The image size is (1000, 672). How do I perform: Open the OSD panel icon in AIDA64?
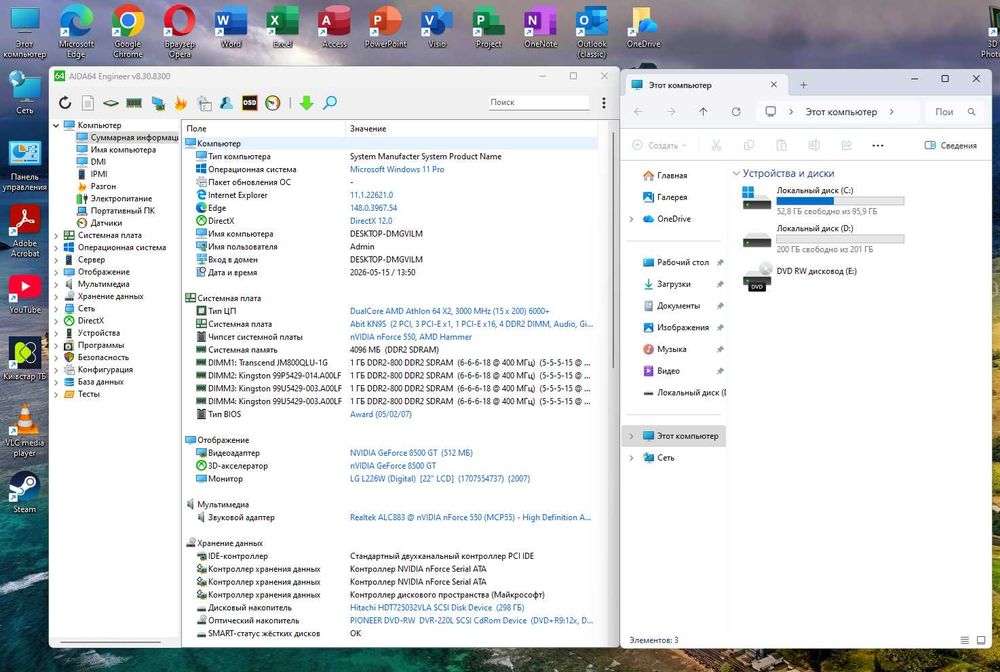pyautogui.click(x=249, y=103)
